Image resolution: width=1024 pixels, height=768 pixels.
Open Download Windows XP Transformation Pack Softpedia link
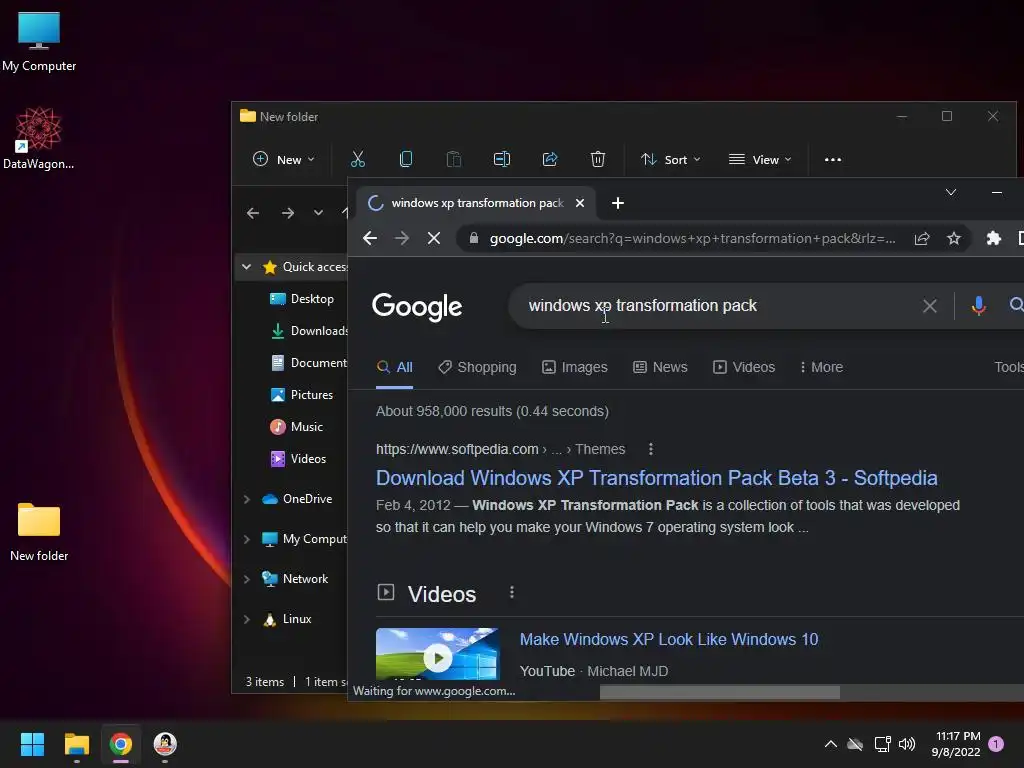(x=656, y=478)
